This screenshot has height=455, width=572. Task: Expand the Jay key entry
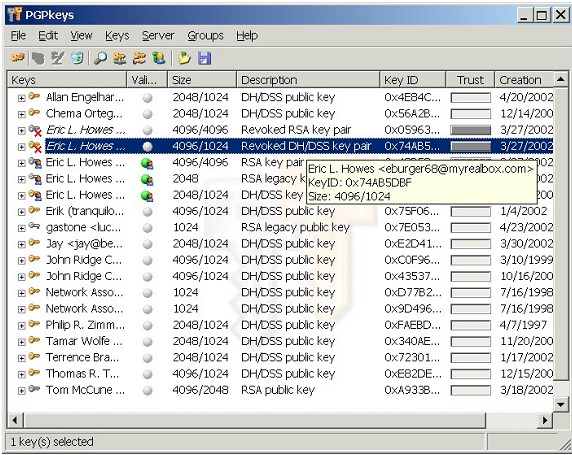coord(22,244)
